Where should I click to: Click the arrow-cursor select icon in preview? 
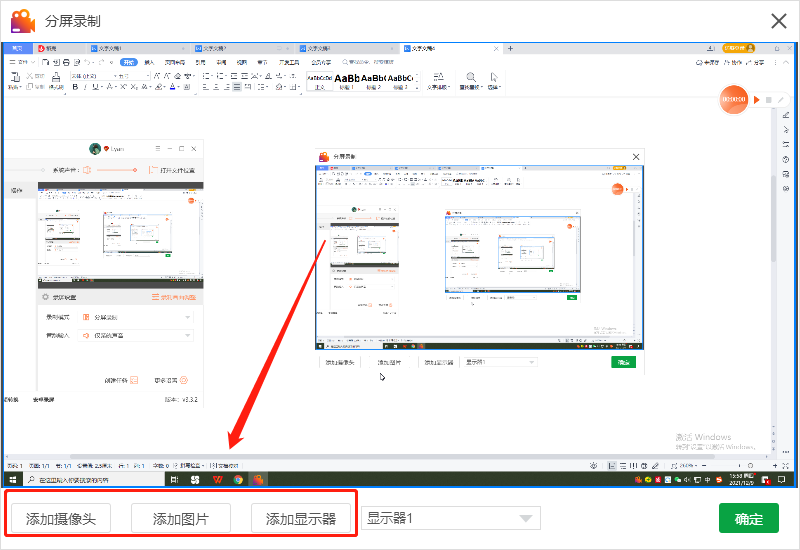click(x=494, y=77)
